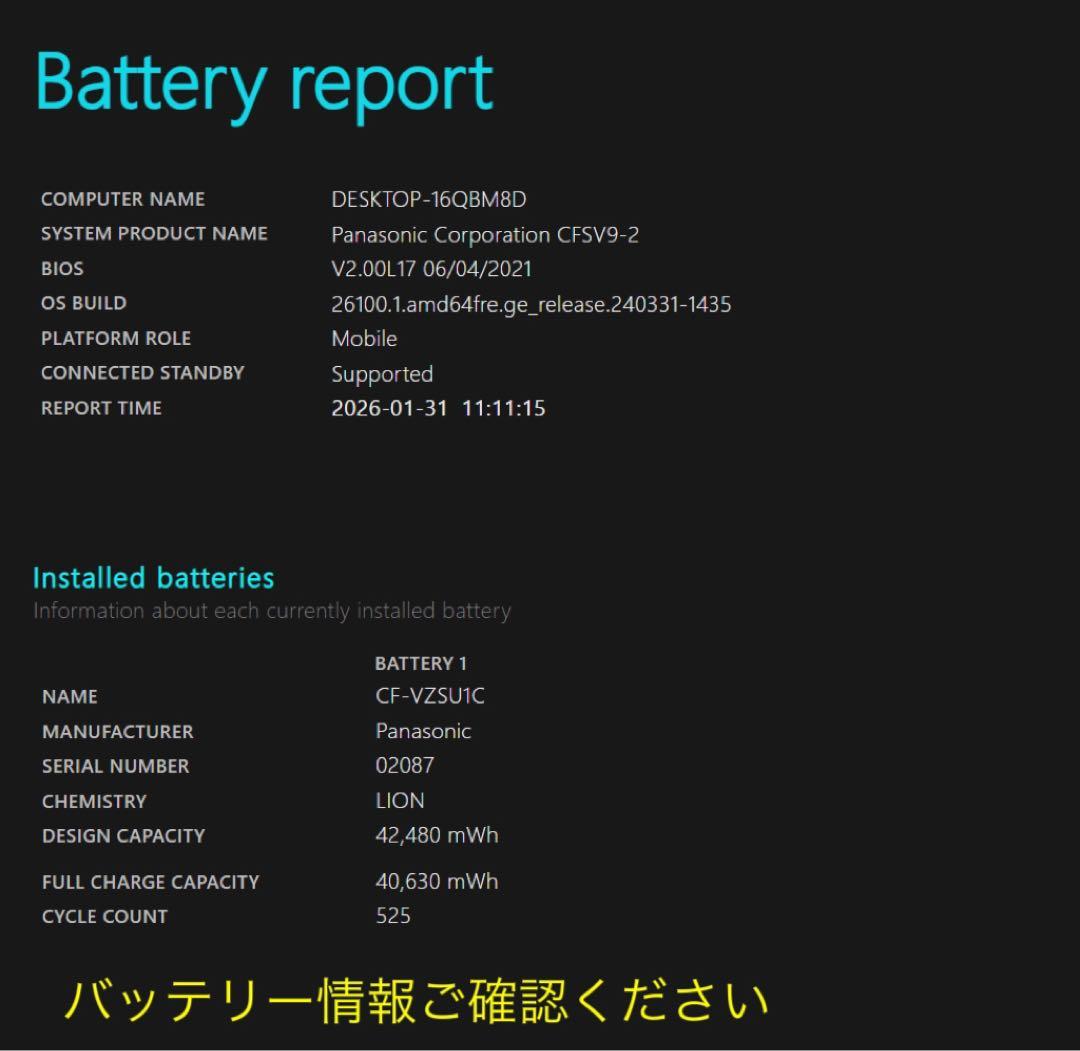1080x1051 pixels.
Task: Select the report timestamp 2026-01-31 11:11:15
Action: pyautogui.click(x=438, y=408)
